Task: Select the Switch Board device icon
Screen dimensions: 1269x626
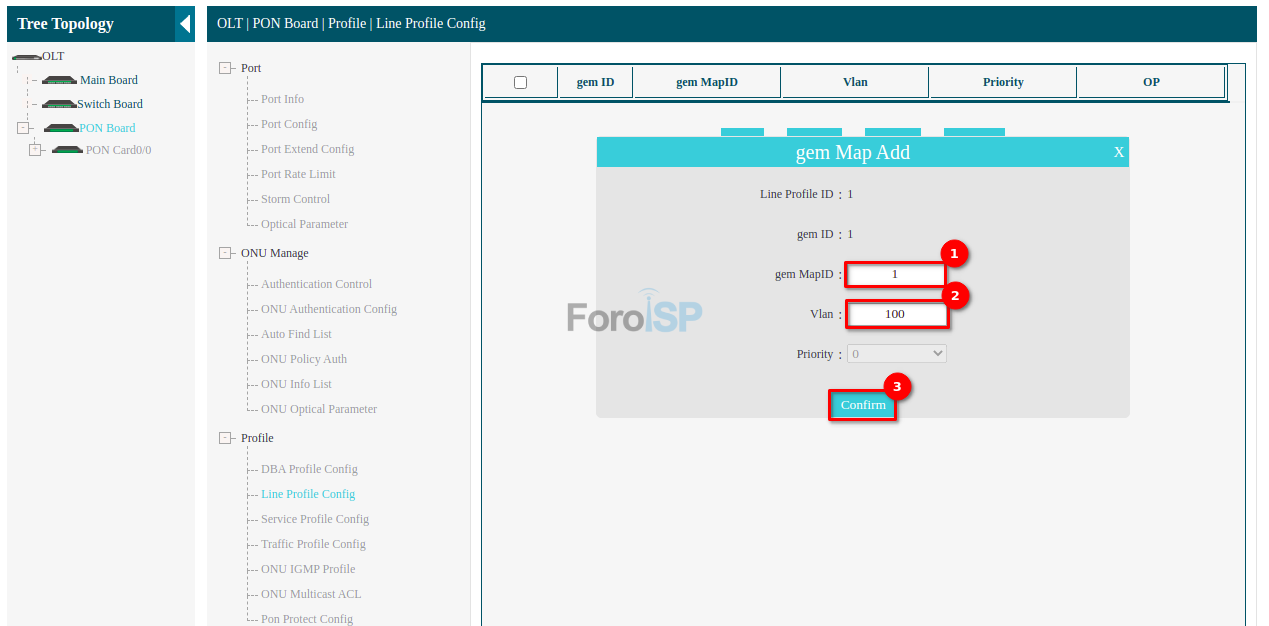Action: tap(59, 104)
